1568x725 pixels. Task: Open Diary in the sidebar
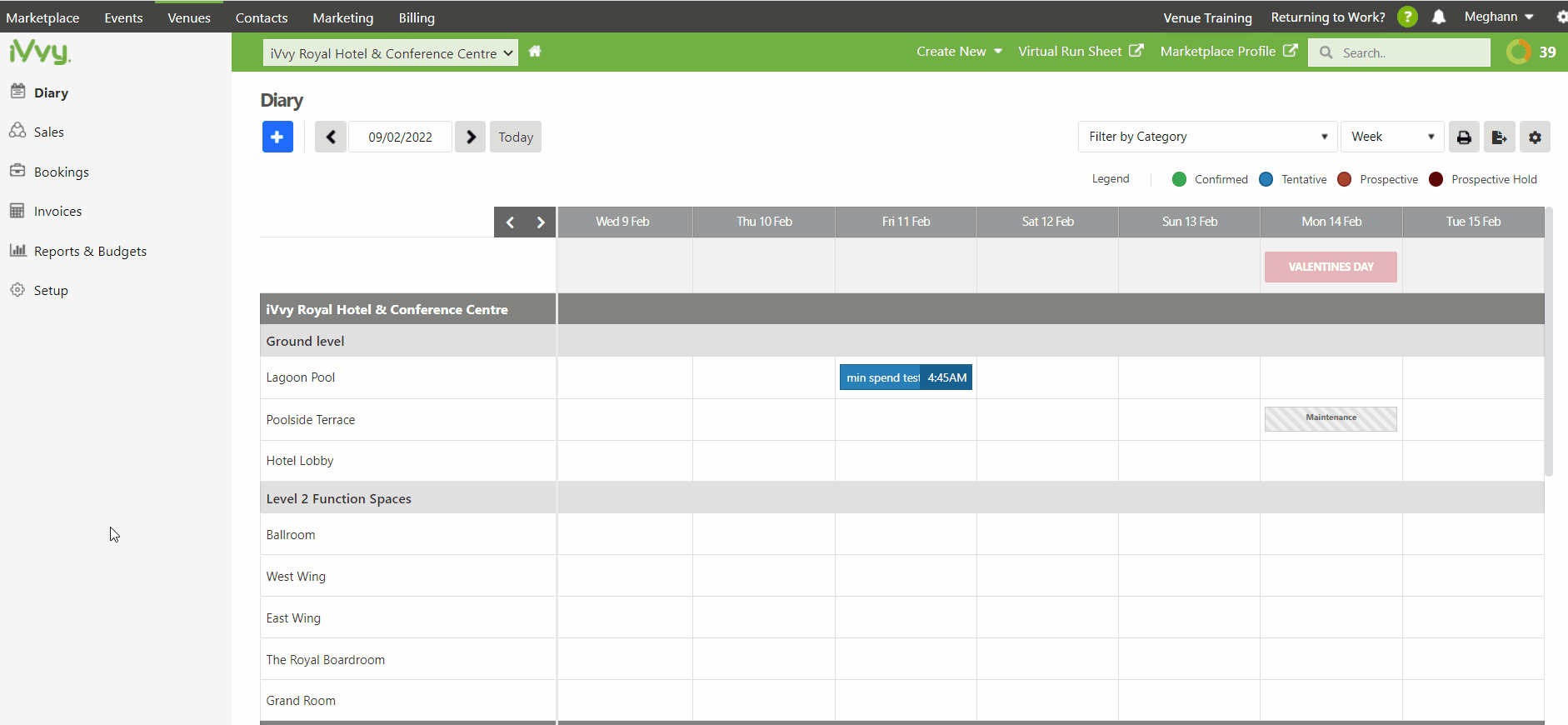51,92
